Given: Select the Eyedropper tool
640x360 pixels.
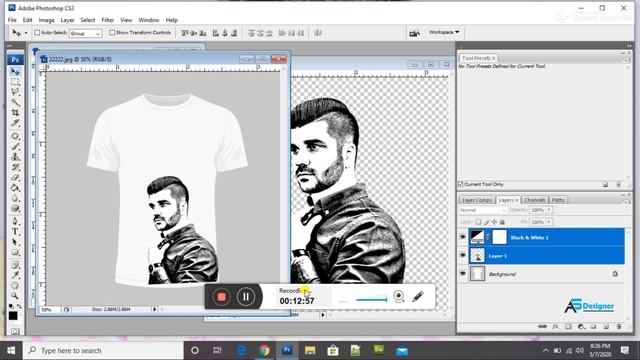Looking at the screenshot, I should click(15, 275).
